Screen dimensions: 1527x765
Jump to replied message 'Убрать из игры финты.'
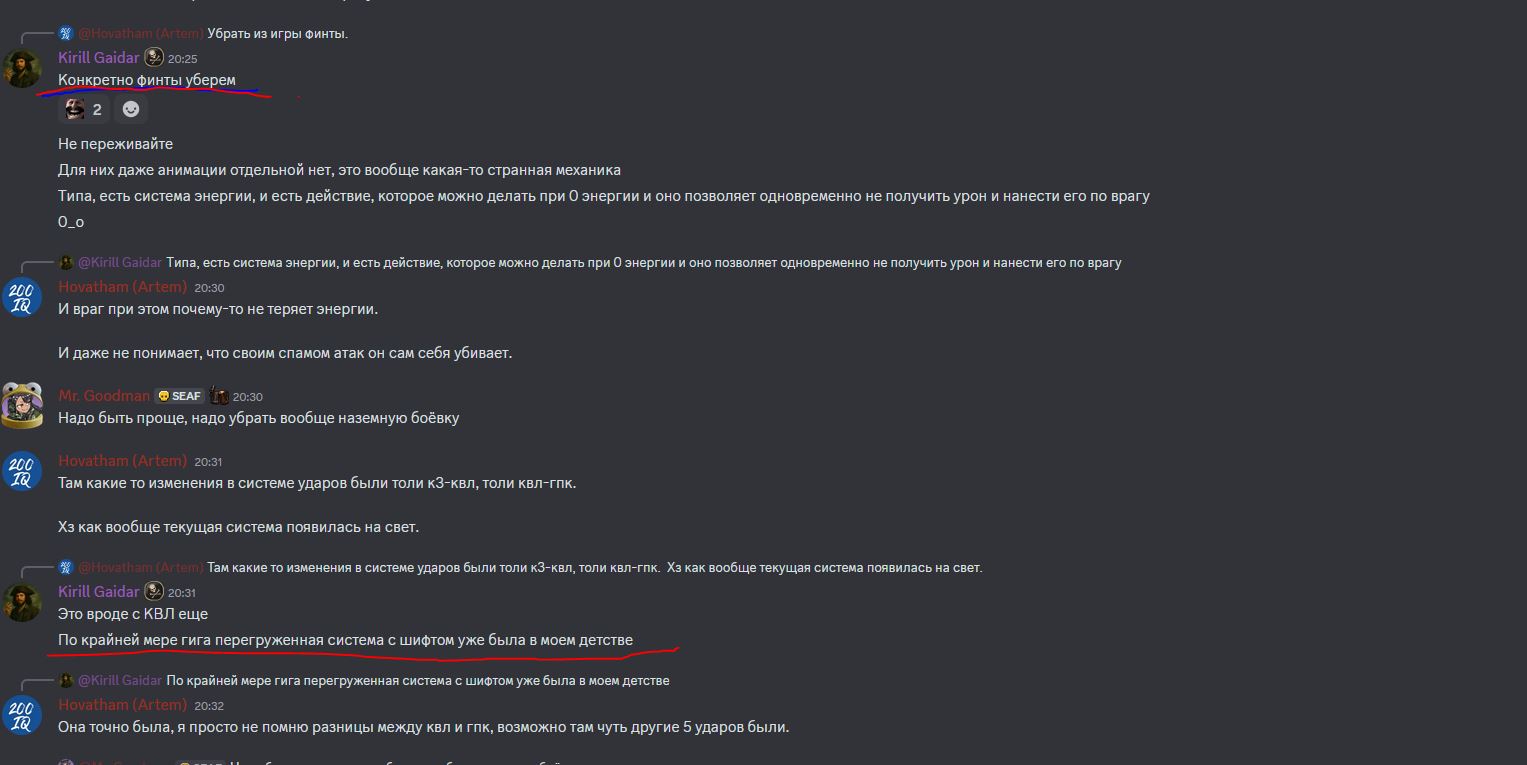pyautogui.click(x=278, y=34)
